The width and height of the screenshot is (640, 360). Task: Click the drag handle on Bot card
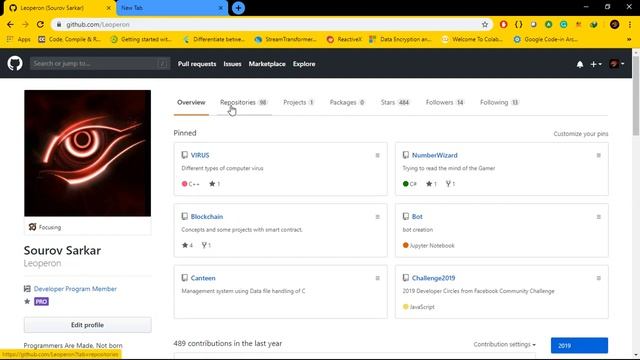(x=598, y=217)
